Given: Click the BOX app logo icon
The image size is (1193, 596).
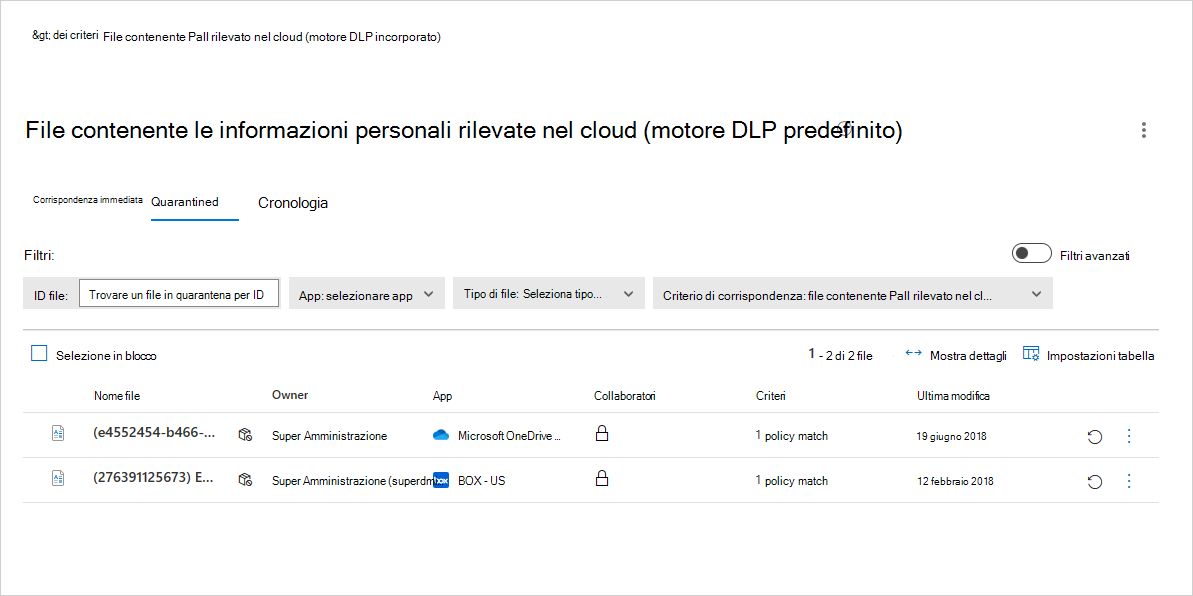Looking at the screenshot, I should tap(441, 480).
